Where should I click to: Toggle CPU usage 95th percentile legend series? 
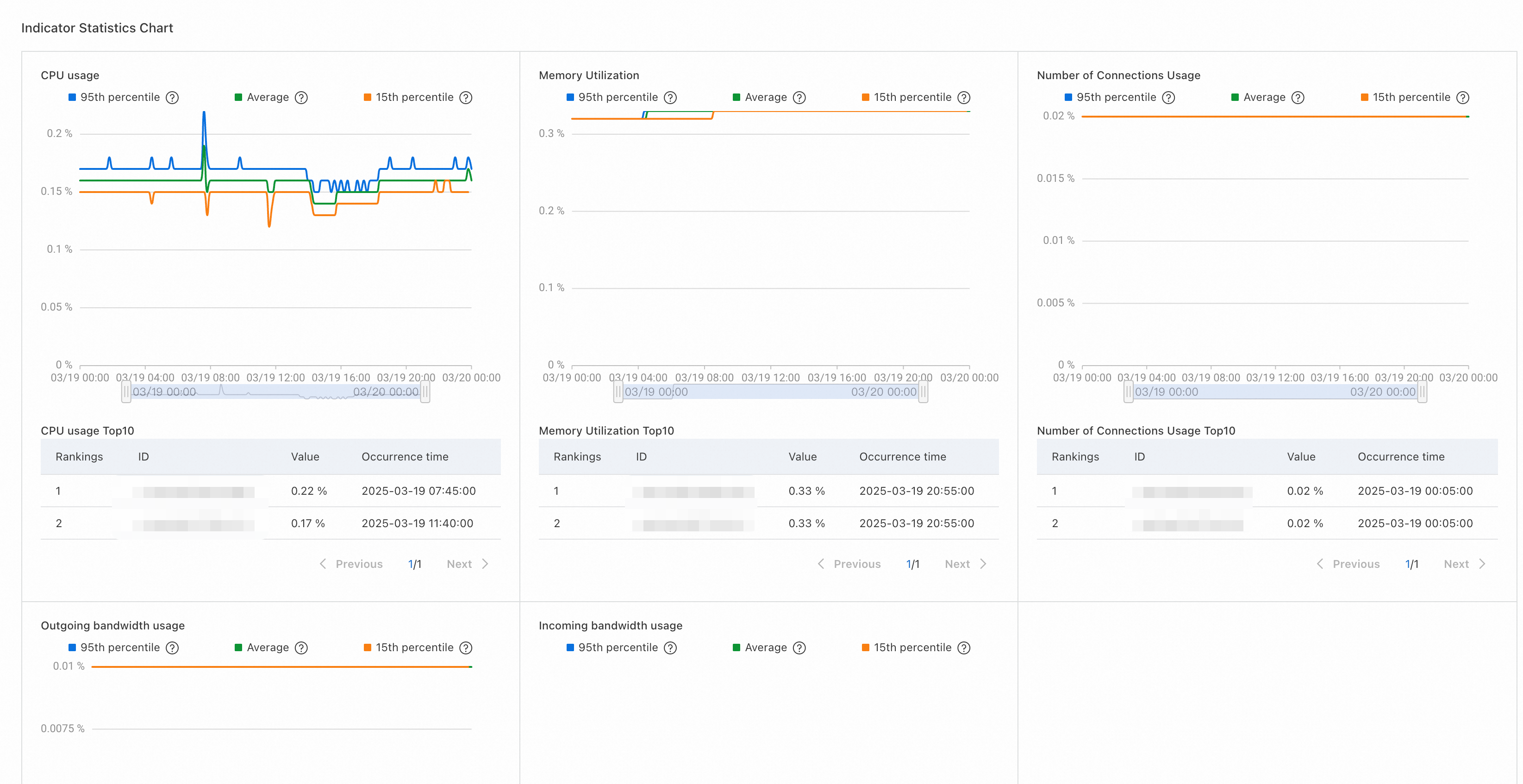pos(113,98)
